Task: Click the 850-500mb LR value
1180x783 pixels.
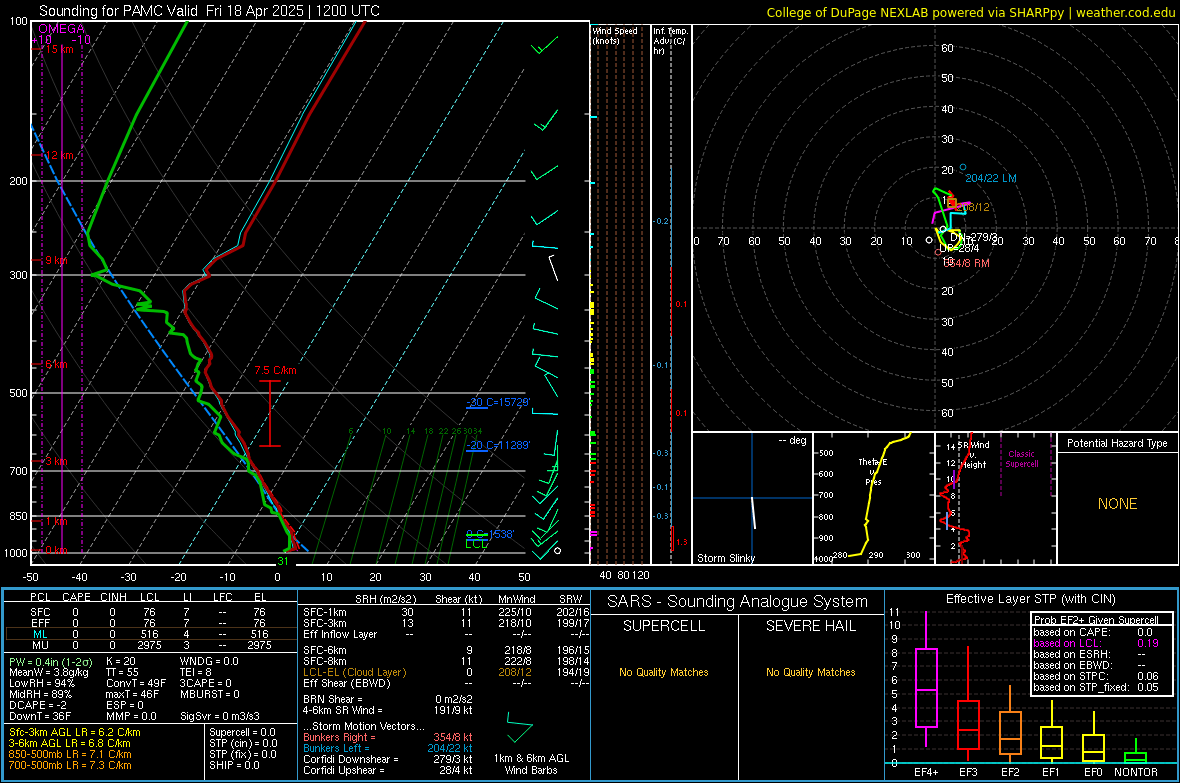Action: coord(70,754)
